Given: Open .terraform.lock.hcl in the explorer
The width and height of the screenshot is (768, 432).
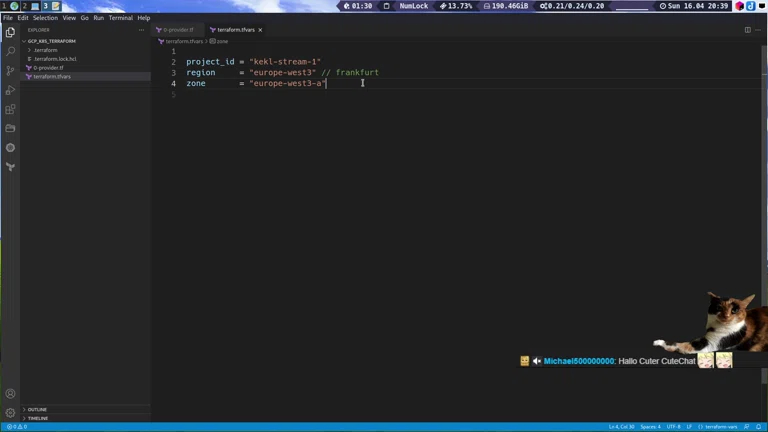Looking at the screenshot, I should (55, 59).
